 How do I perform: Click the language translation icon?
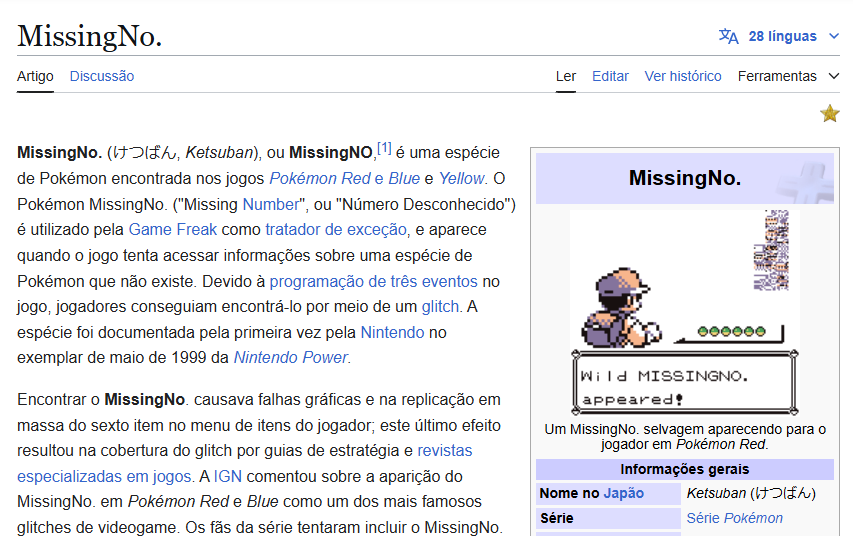pos(728,36)
